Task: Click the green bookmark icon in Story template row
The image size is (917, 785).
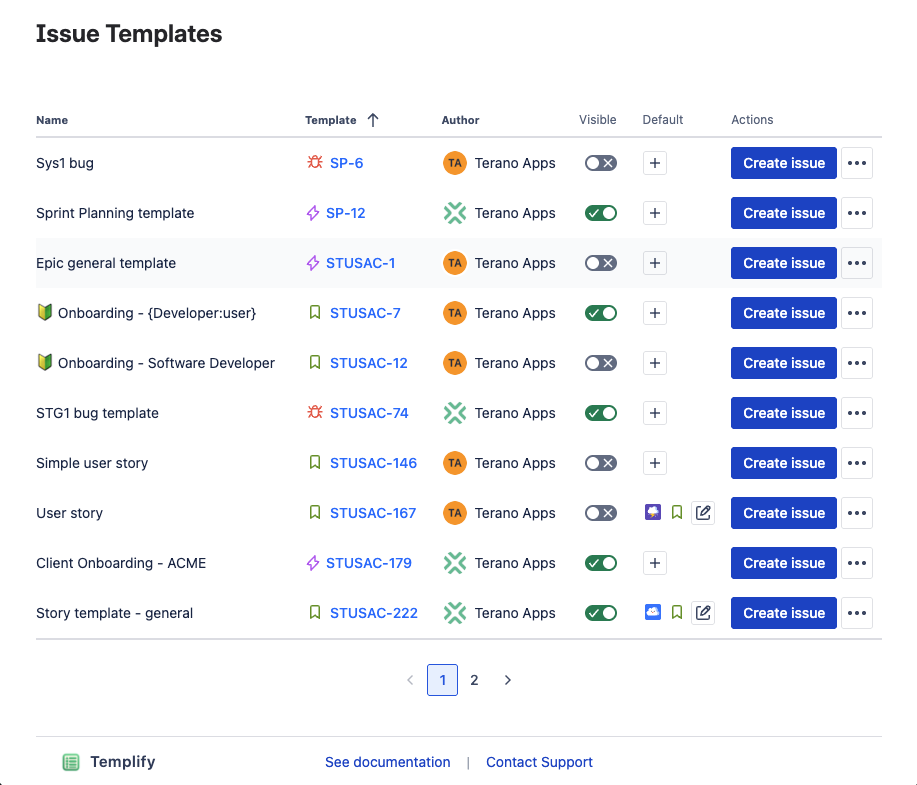Action: point(677,612)
